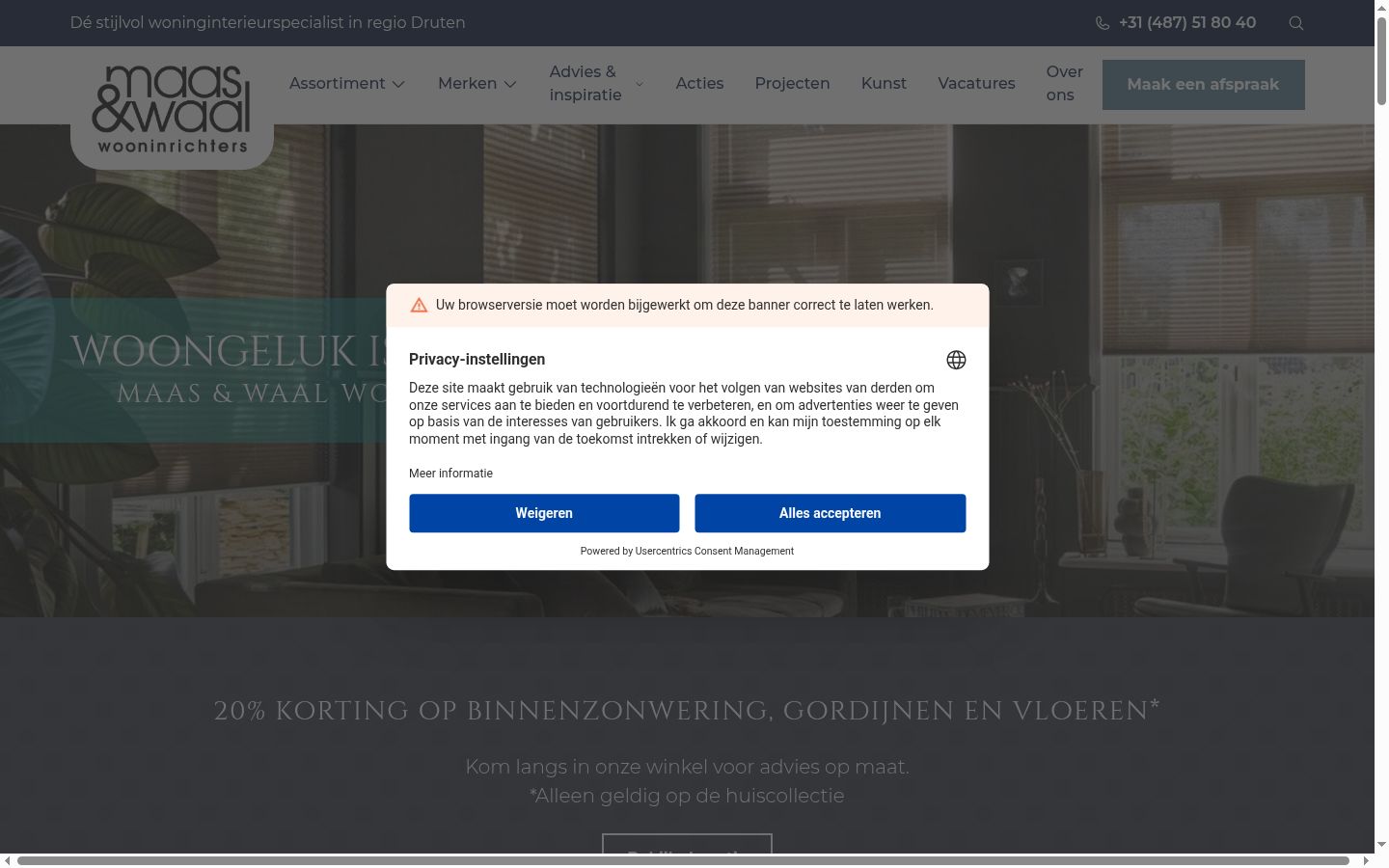Click the tagline mentioning regio Druten
This screenshot has height=868, width=1389.
click(x=267, y=23)
